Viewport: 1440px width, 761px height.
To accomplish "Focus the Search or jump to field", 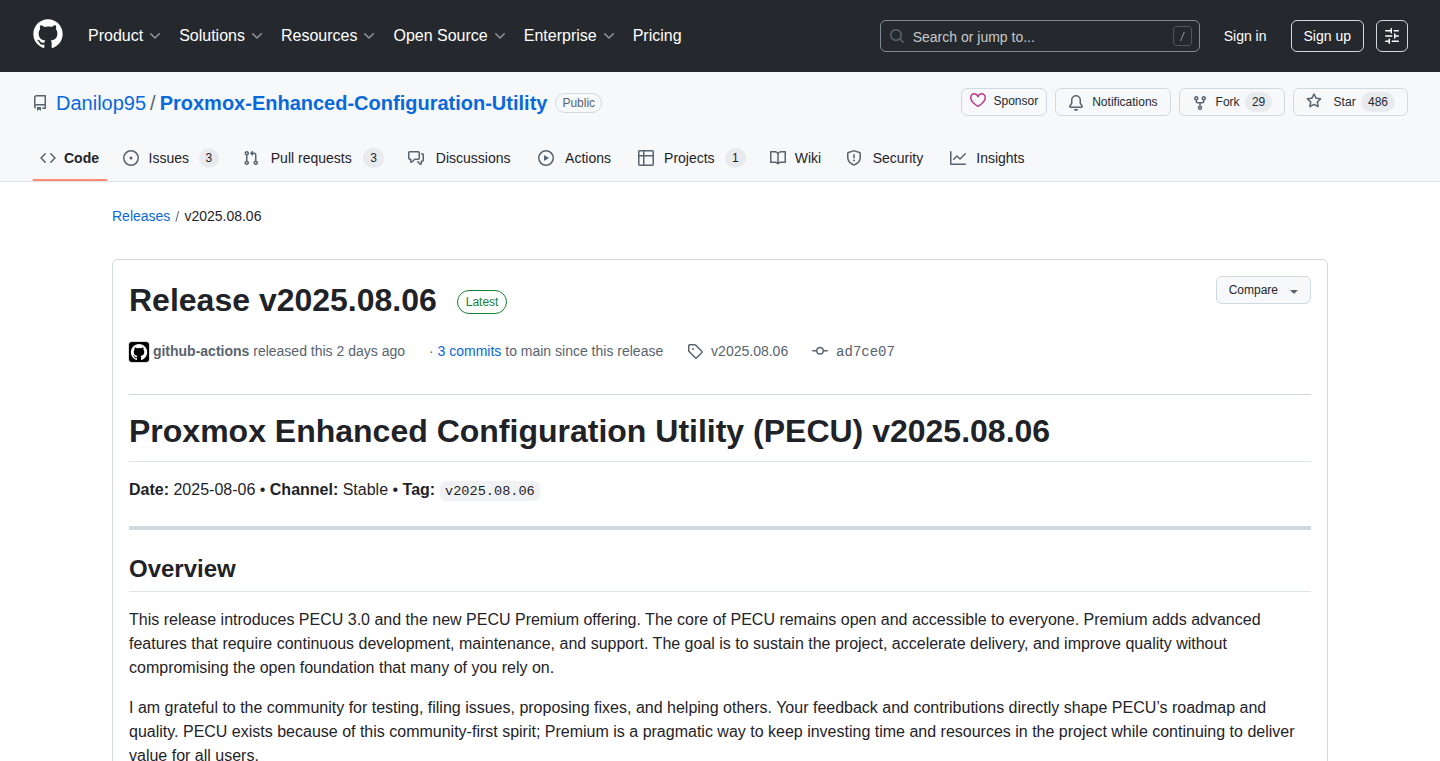I will [1040, 36].
